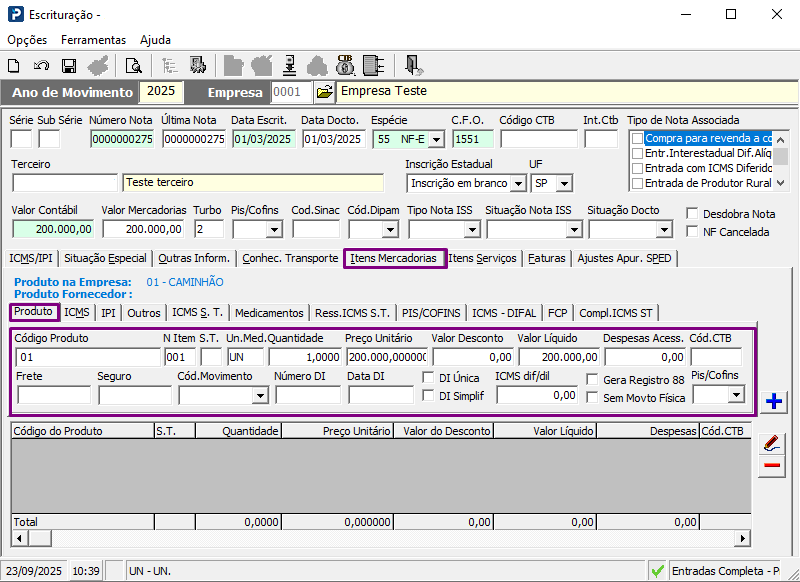The width and height of the screenshot is (800, 582).
Task: Click the red minus remove item button
Action: coord(771,467)
